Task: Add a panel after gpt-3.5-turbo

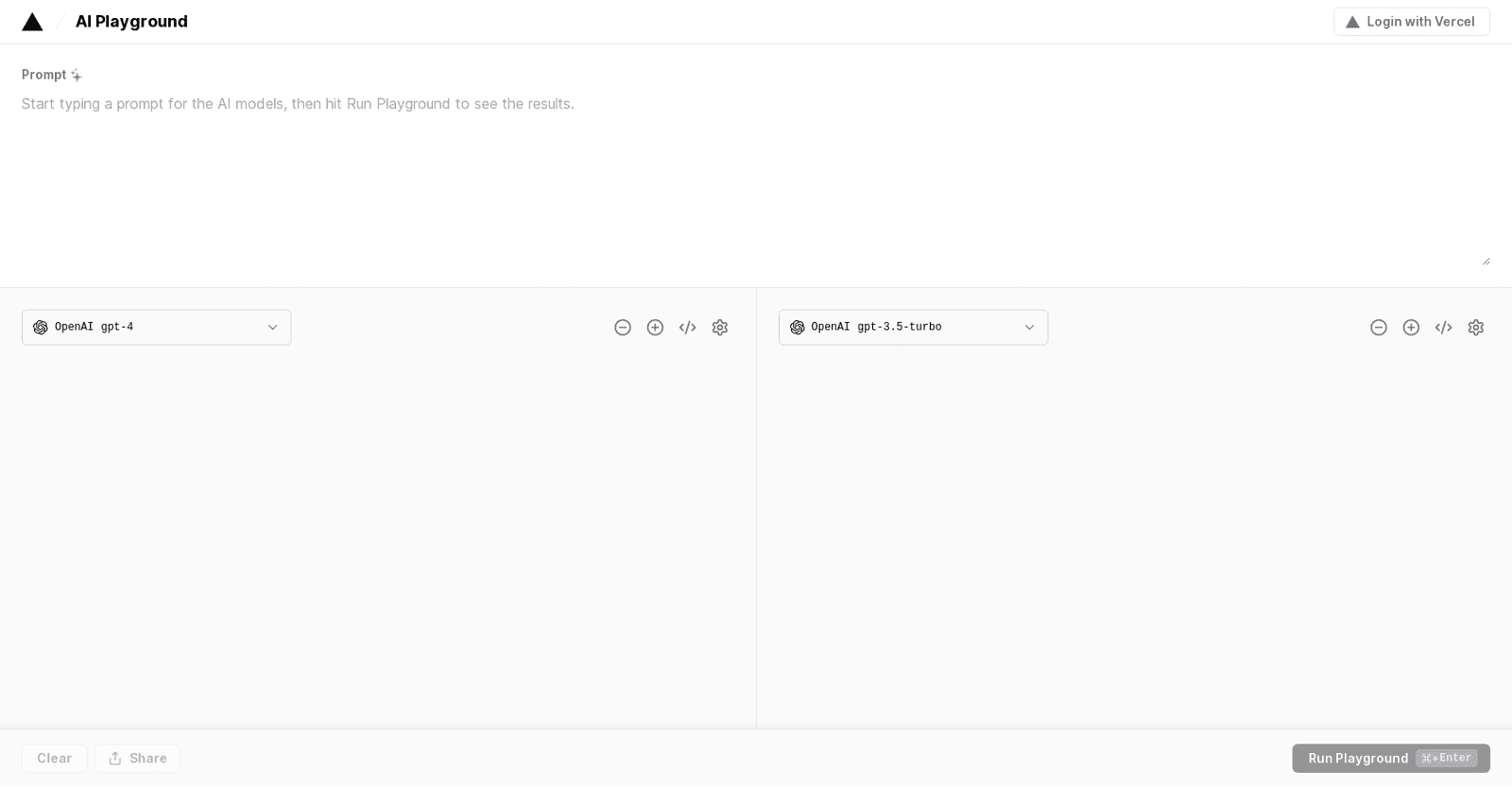Action: point(1411,328)
